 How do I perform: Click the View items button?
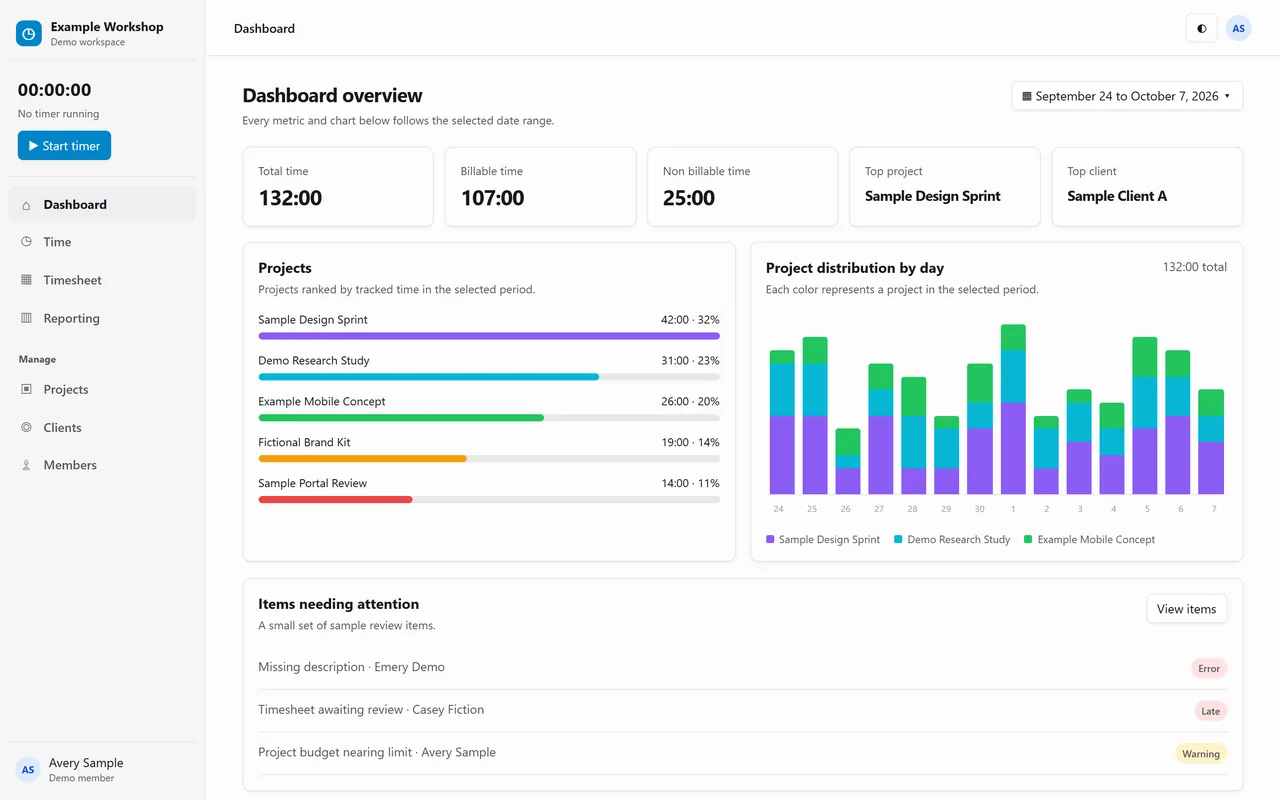tap(1186, 609)
